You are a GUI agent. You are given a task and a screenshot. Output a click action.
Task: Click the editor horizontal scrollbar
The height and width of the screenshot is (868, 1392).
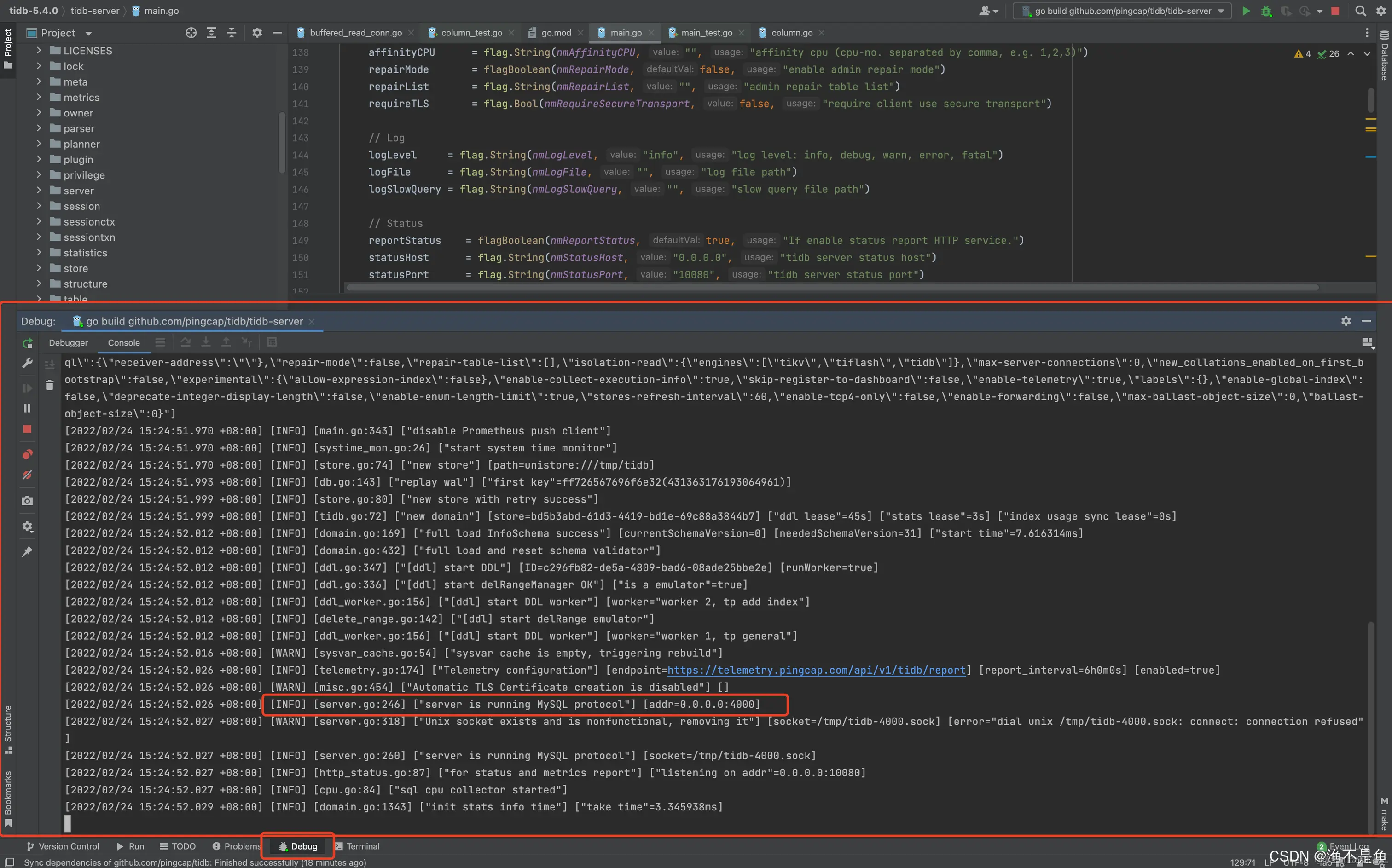pos(832,288)
